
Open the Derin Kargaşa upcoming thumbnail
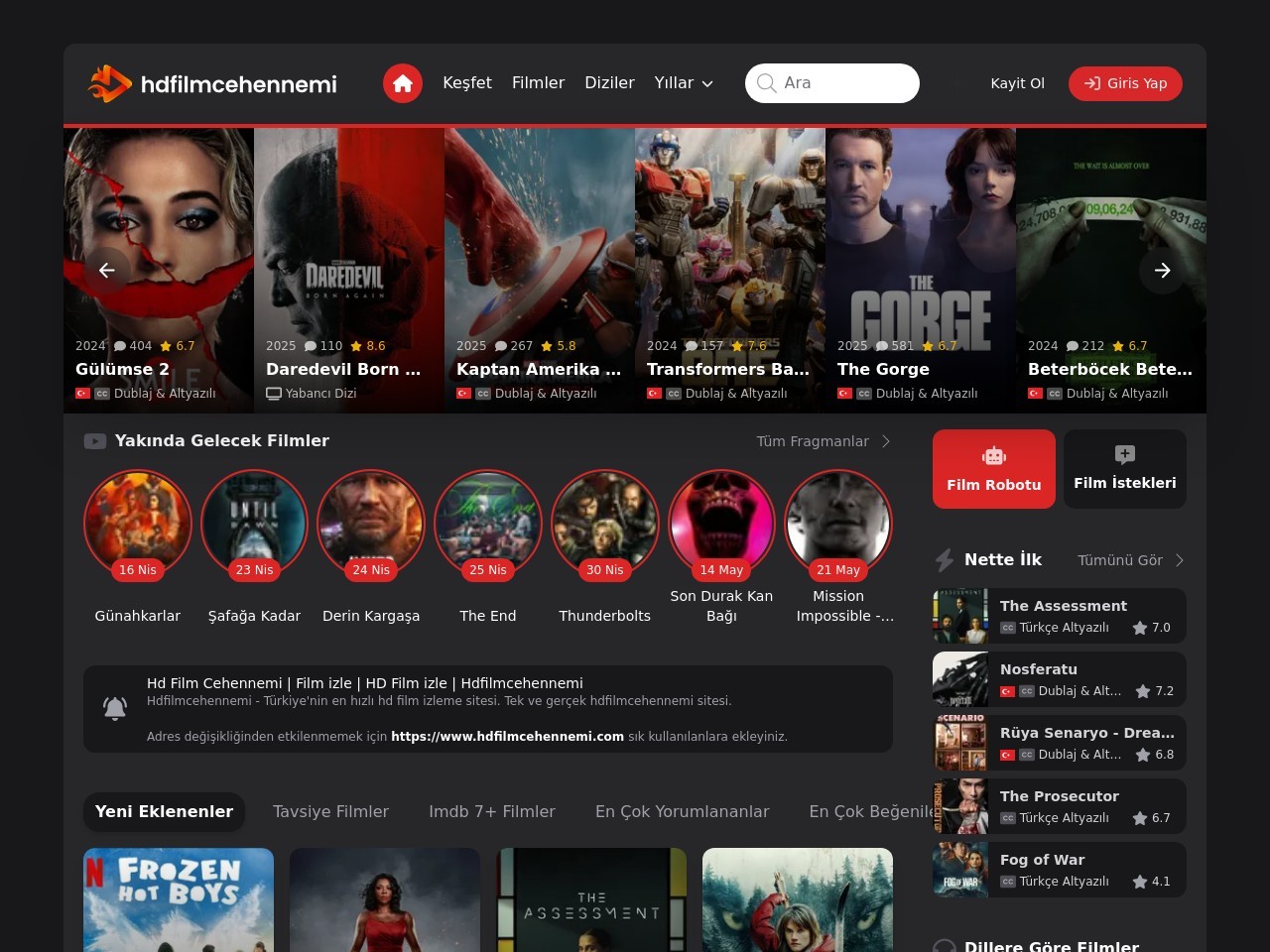point(371,523)
